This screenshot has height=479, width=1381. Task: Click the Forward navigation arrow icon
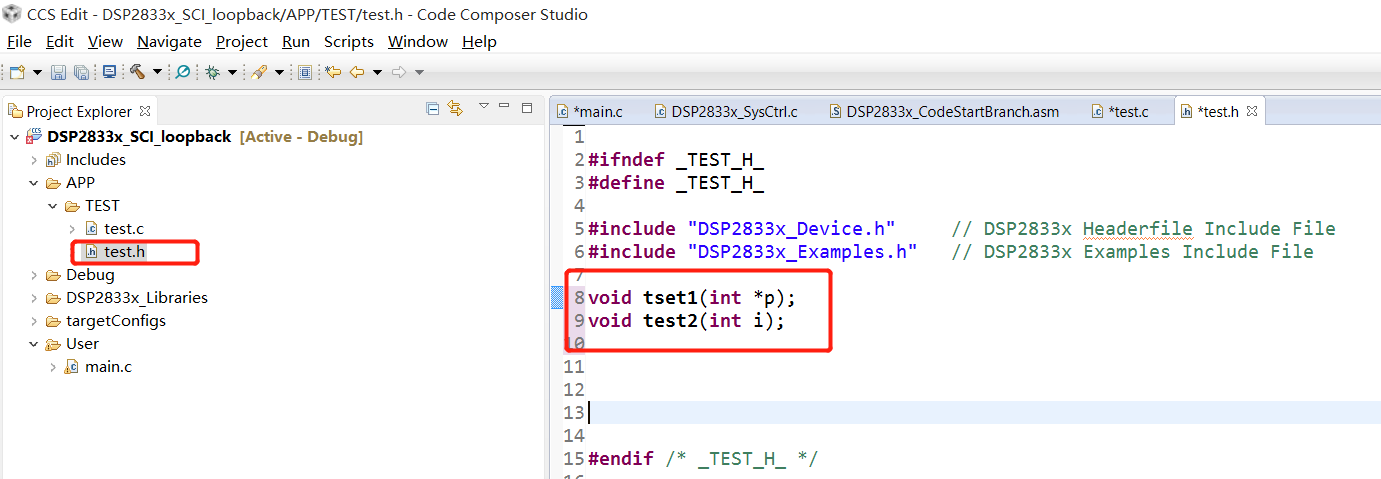[399, 72]
